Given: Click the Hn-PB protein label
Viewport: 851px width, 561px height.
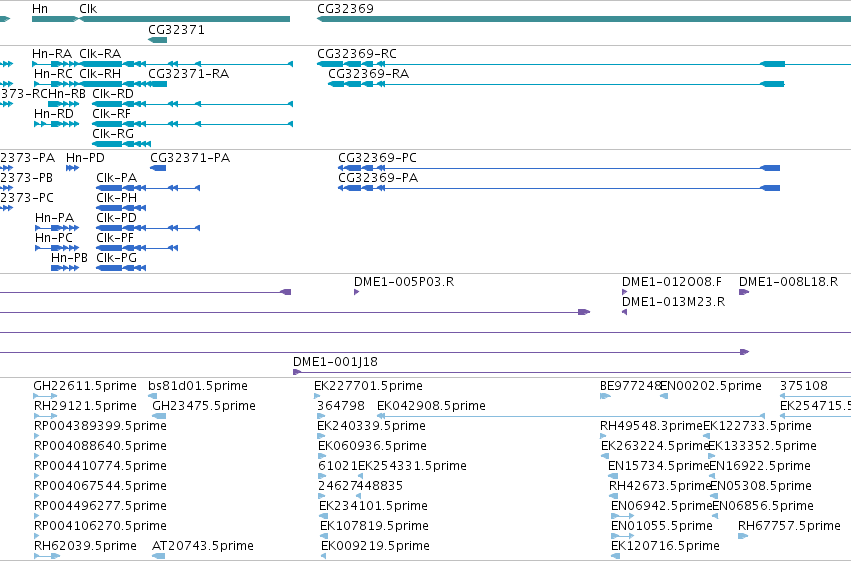Looking at the screenshot, I should [x=69, y=258].
